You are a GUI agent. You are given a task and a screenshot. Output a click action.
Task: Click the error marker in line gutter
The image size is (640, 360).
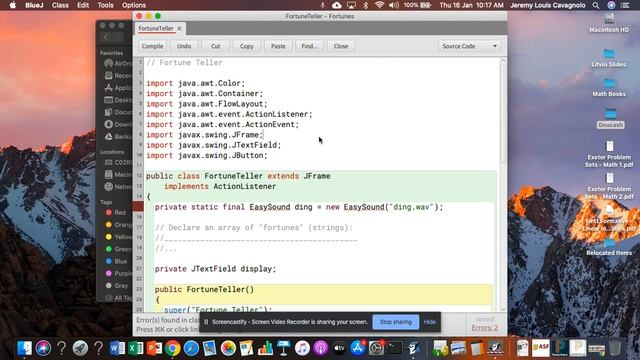click(x=139, y=207)
